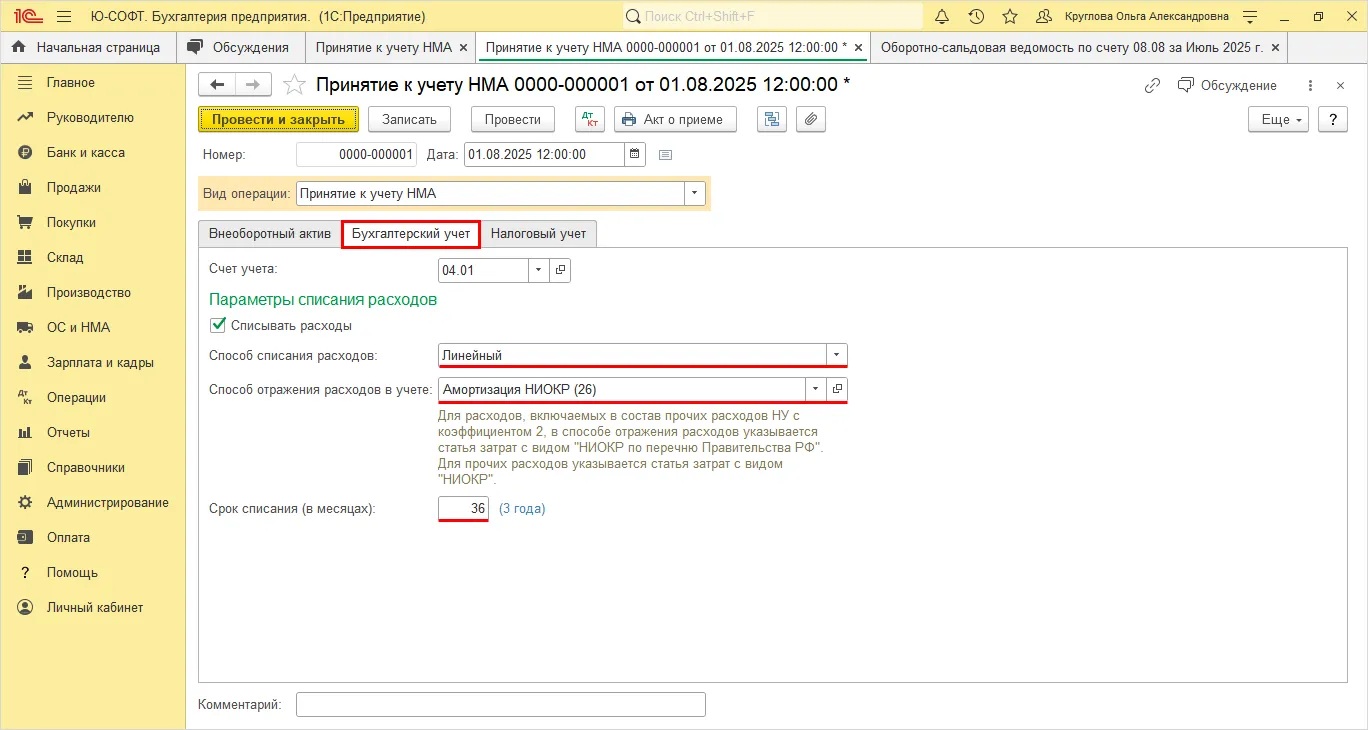Screen dimensions: 1368x730
Task: Click the Записать button
Action: coord(410,119)
